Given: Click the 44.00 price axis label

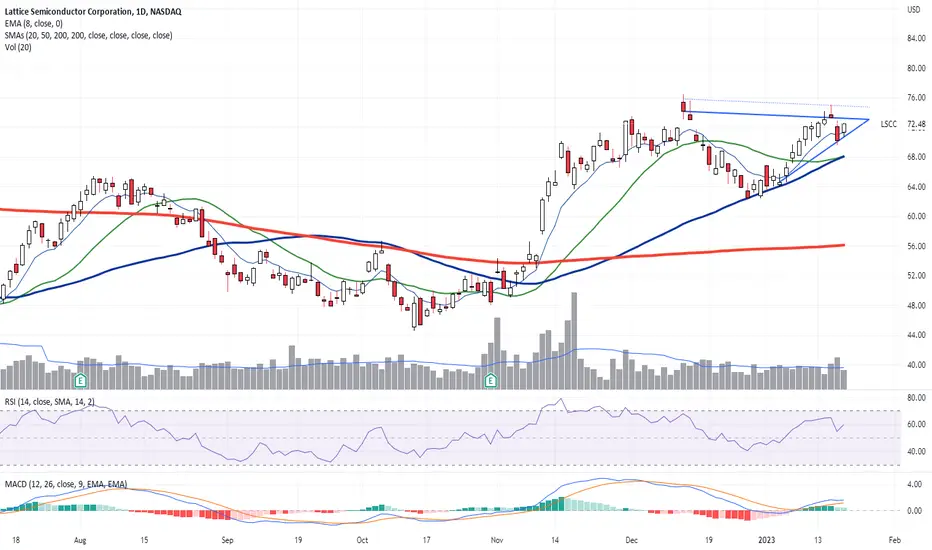Looking at the screenshot, I should [x=917, y=335].
